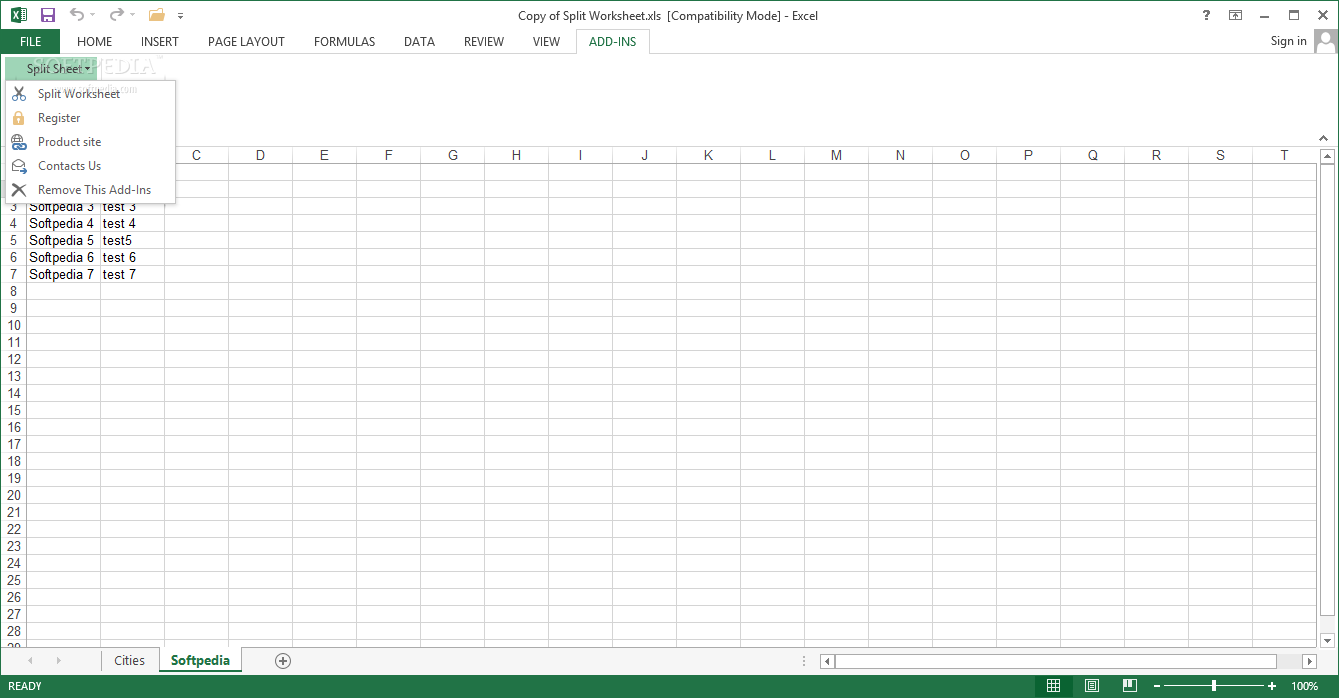Select column D header

[x=260, y=155]
